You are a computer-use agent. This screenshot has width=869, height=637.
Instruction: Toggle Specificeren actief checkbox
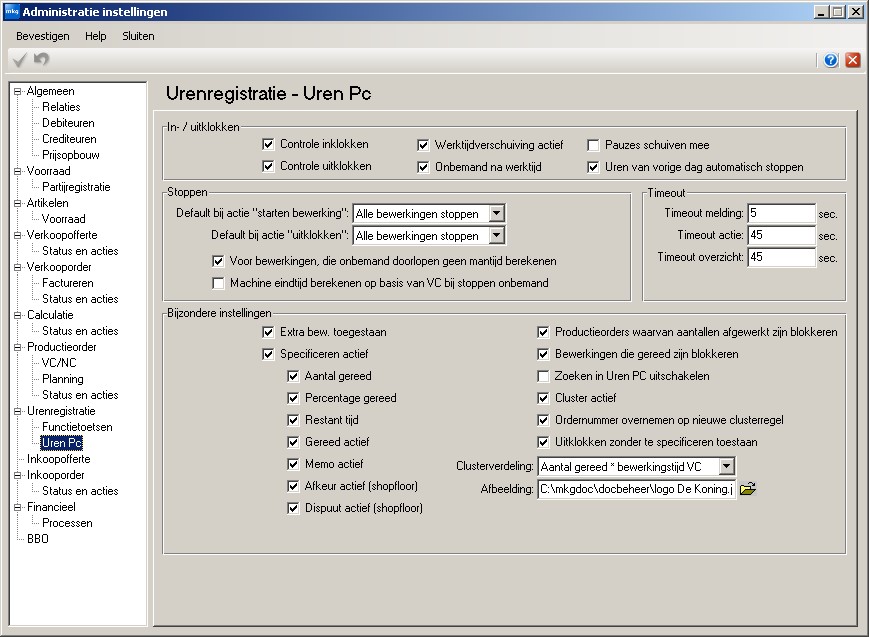(268, 354)
